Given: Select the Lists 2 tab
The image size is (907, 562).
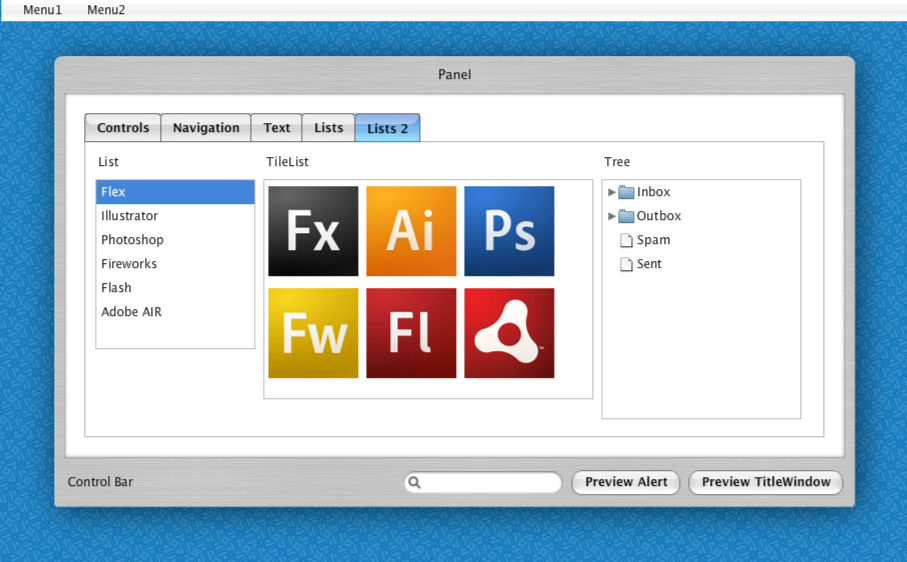Looking at the screenshot, I should tap(388, 128).
